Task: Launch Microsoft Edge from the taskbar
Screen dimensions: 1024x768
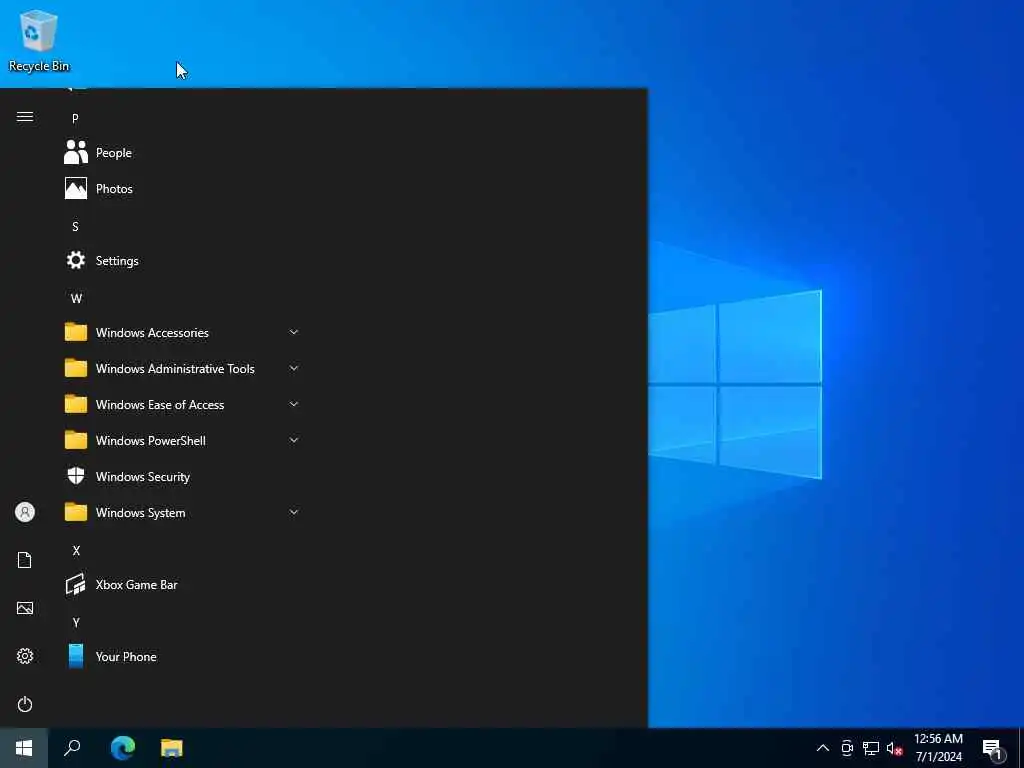Action: click(x=123, y=748)
